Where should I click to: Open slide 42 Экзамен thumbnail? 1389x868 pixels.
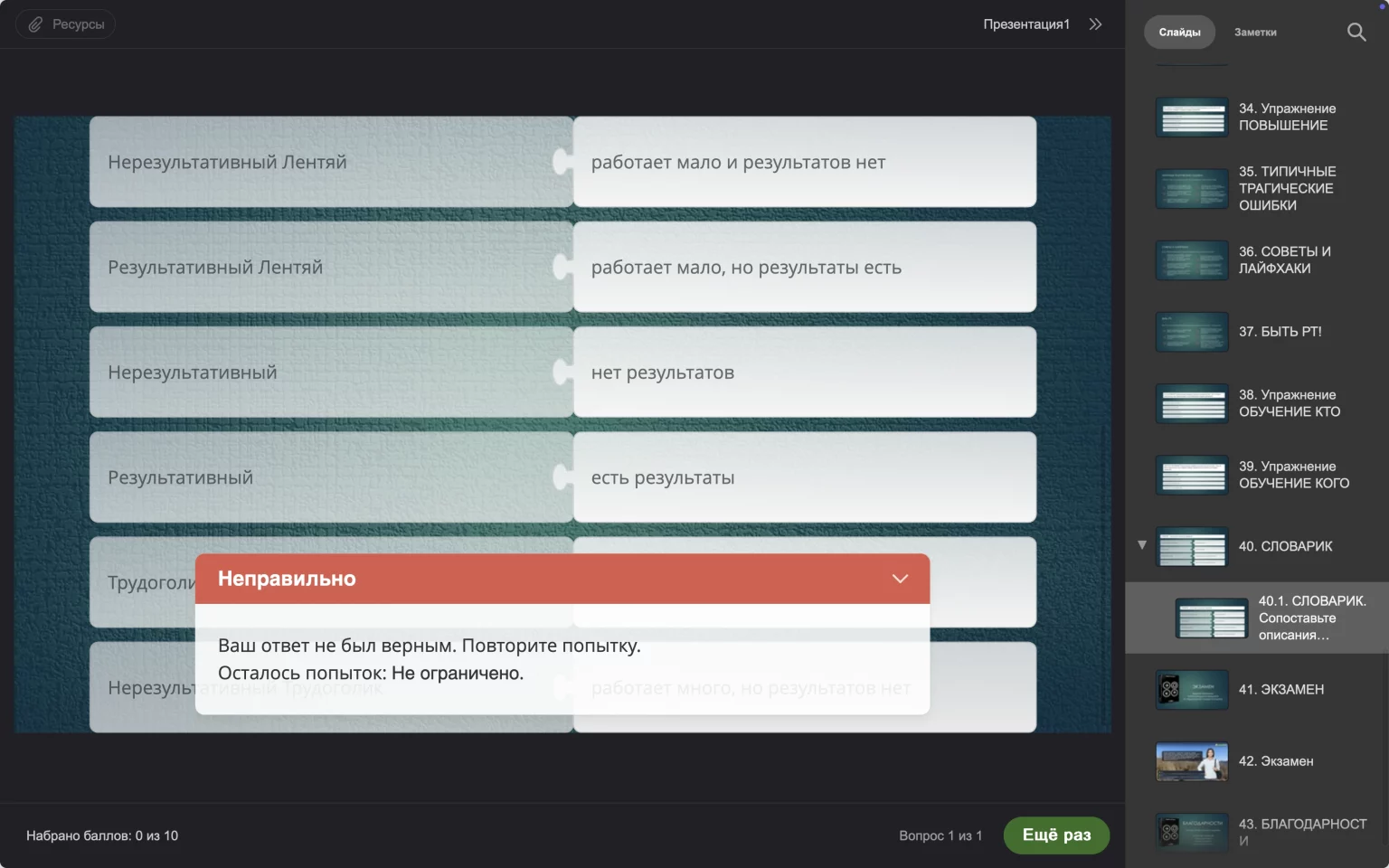[1192, 761]
